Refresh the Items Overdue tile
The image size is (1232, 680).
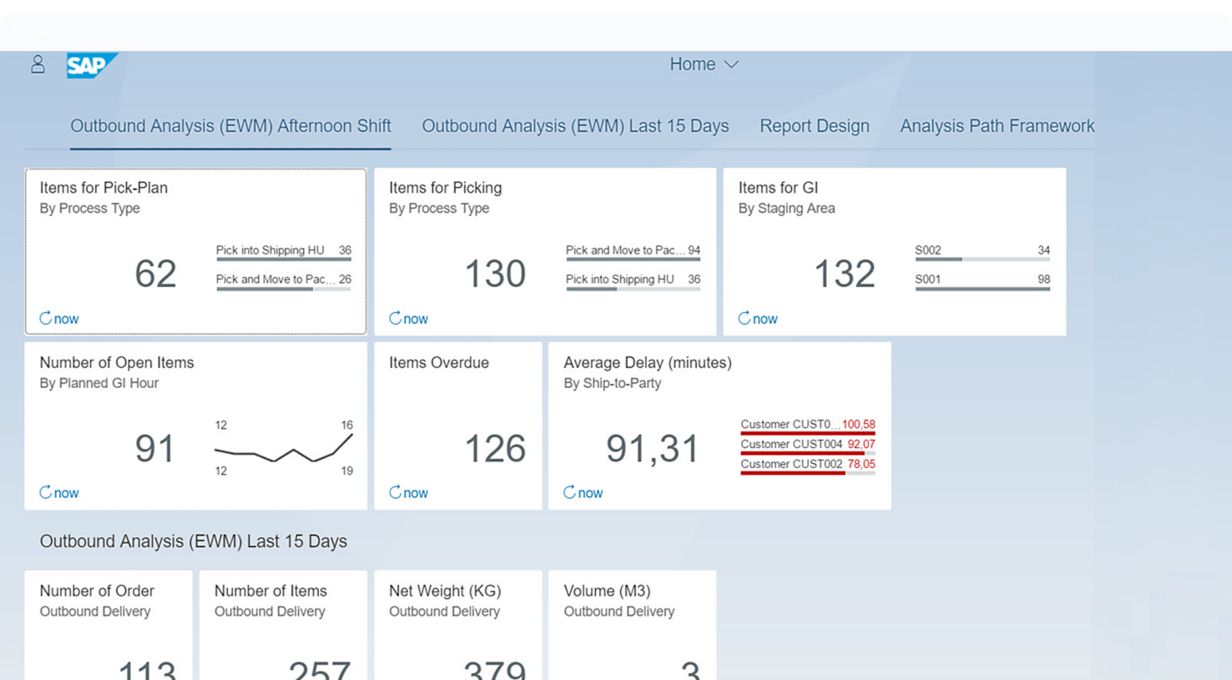(408, 493)
